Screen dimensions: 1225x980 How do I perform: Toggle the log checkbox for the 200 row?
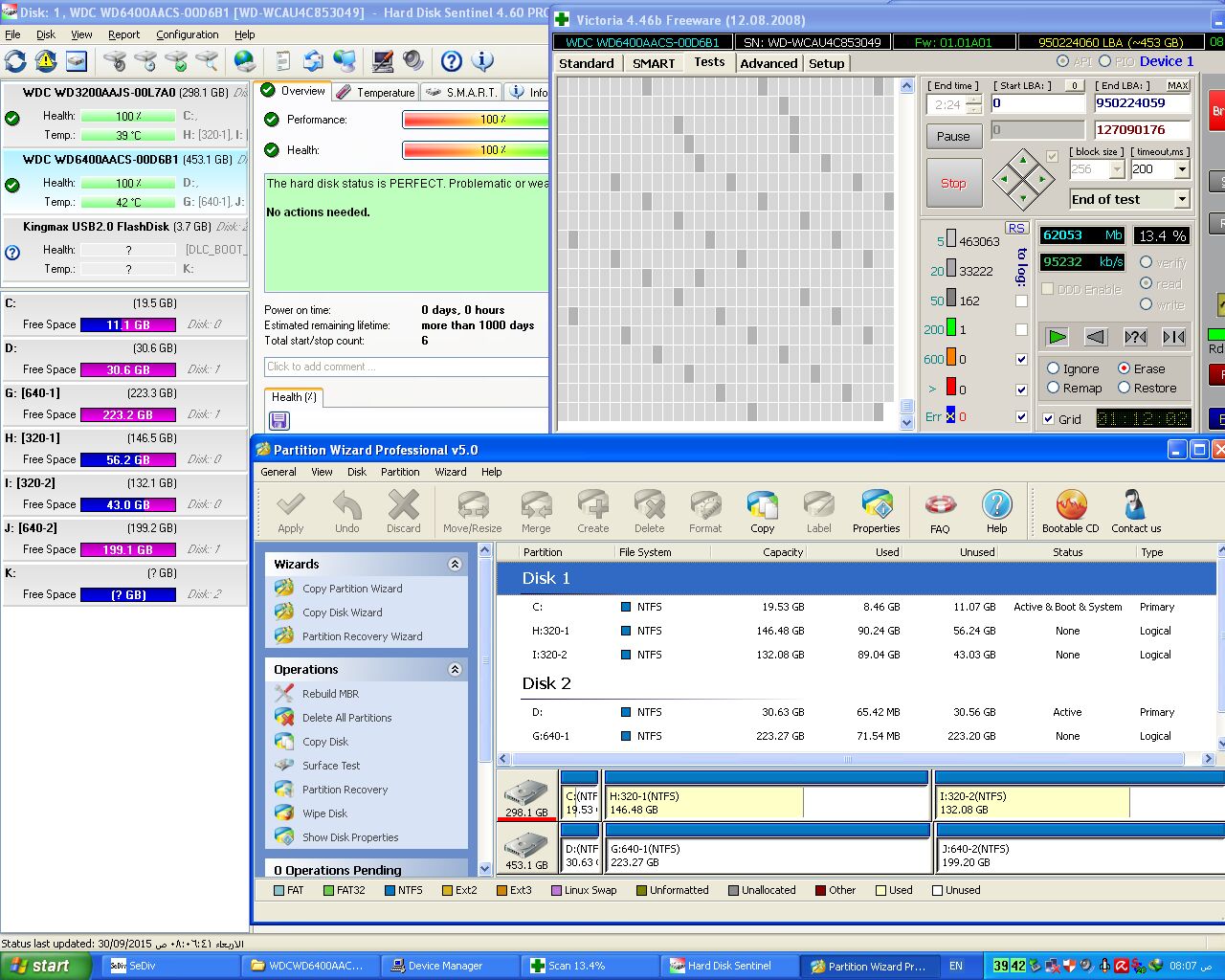point(1021,330)
